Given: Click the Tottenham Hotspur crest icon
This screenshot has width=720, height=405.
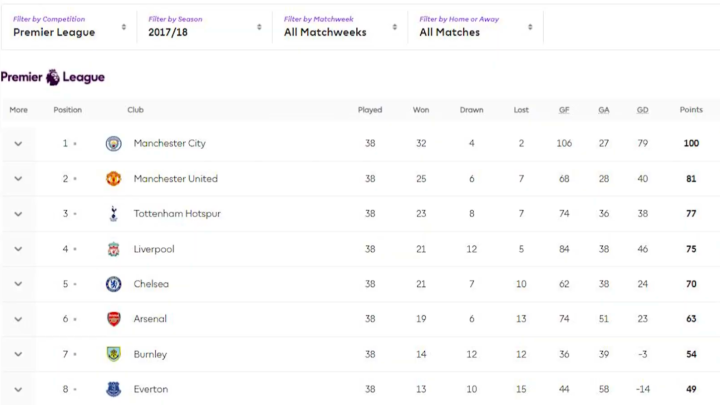Looking at the screenshot, I should click(113, 214).
